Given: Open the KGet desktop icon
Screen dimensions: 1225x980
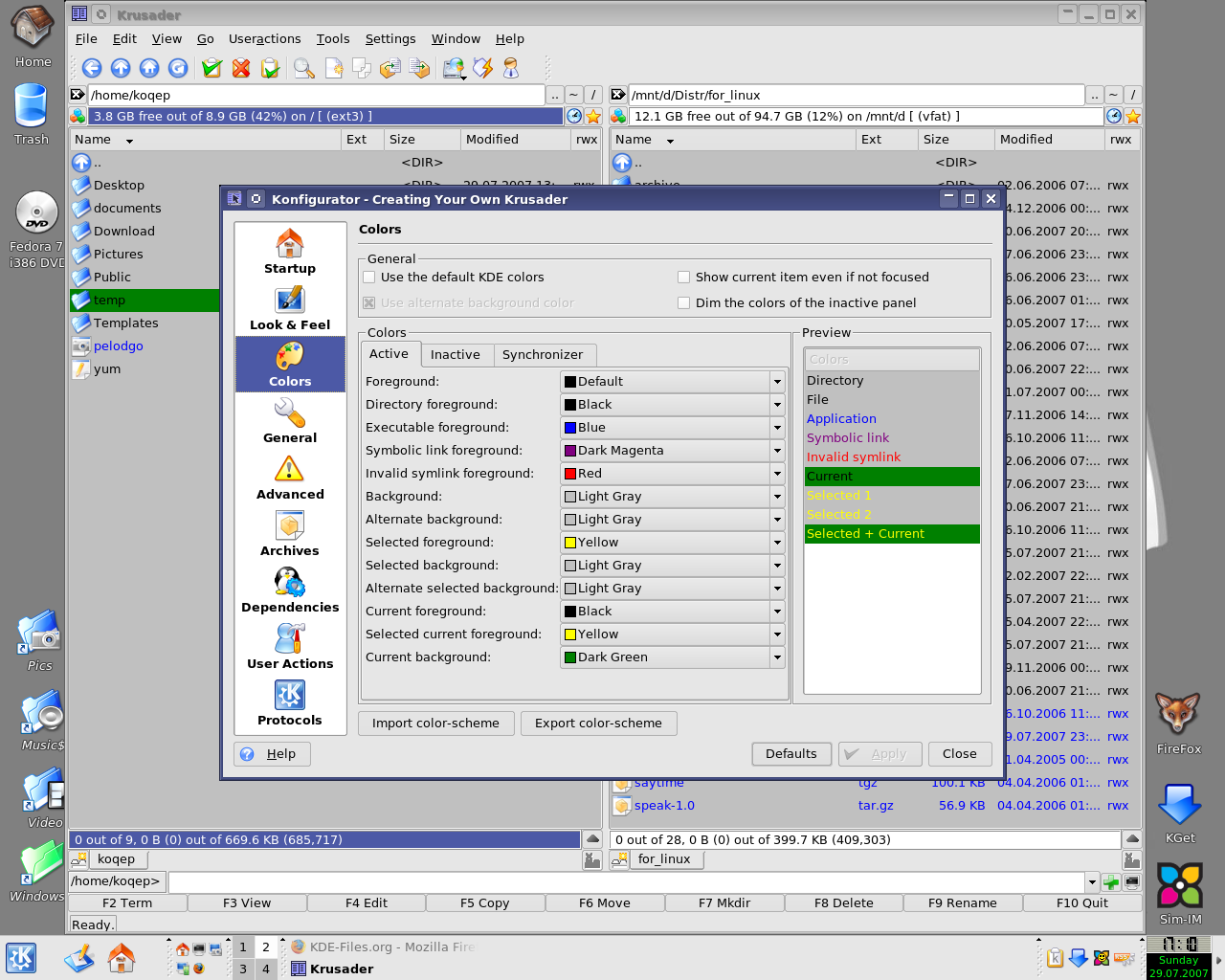Looking at the screenshot, I should [x=1180, y=813].
